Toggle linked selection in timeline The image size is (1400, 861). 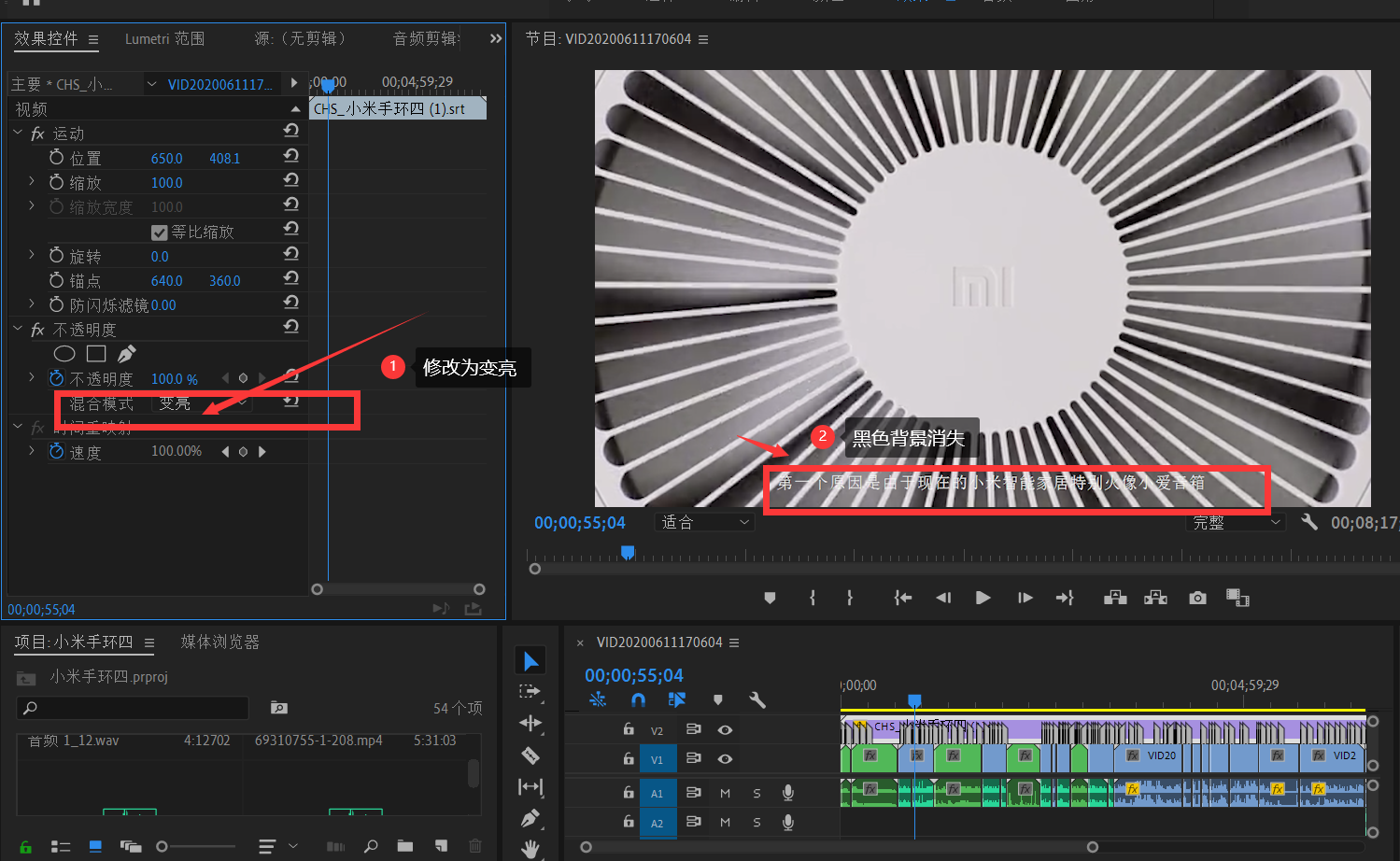[677, 699]
